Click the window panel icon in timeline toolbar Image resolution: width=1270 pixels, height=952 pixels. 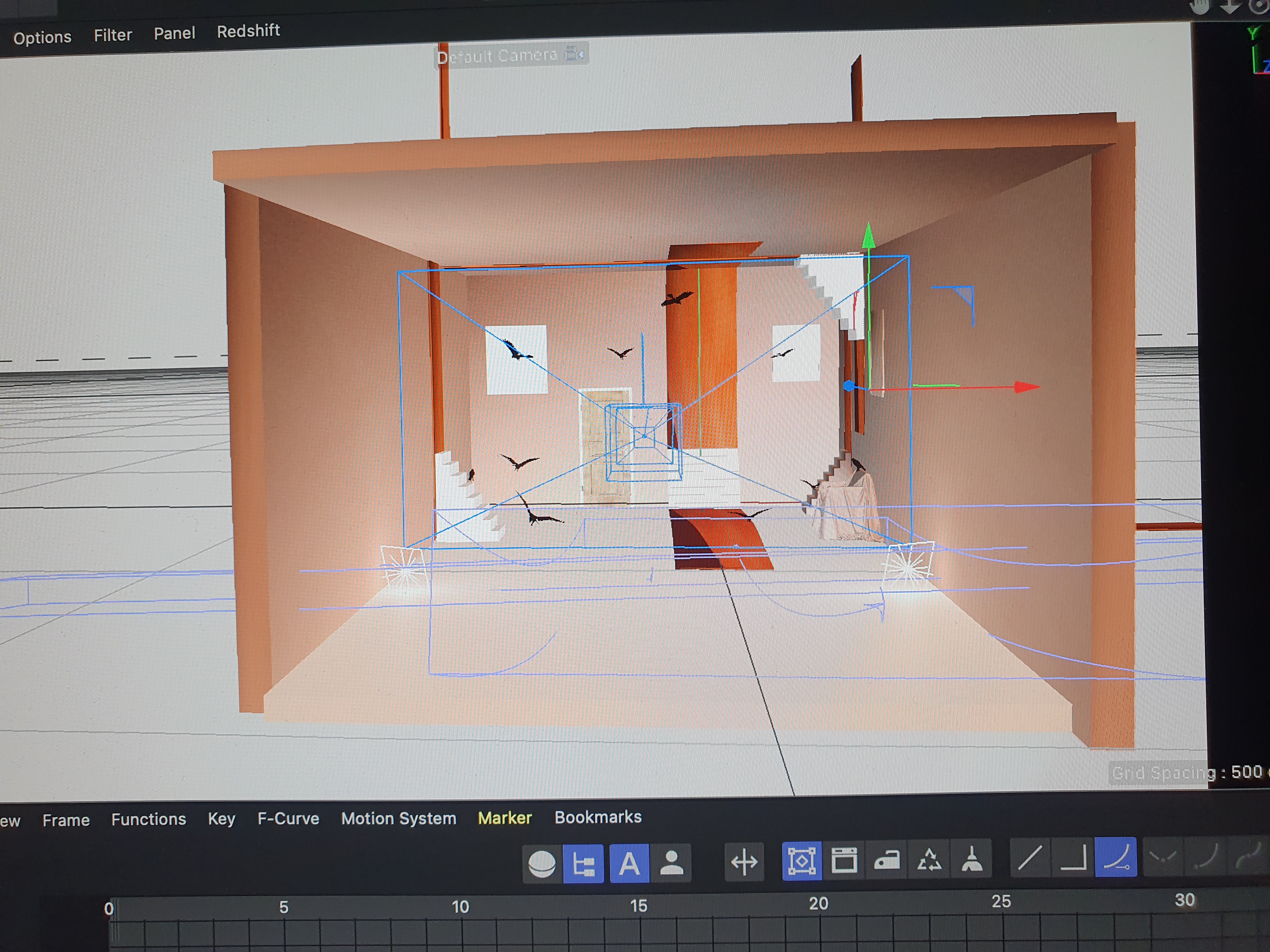pos(844,860)
